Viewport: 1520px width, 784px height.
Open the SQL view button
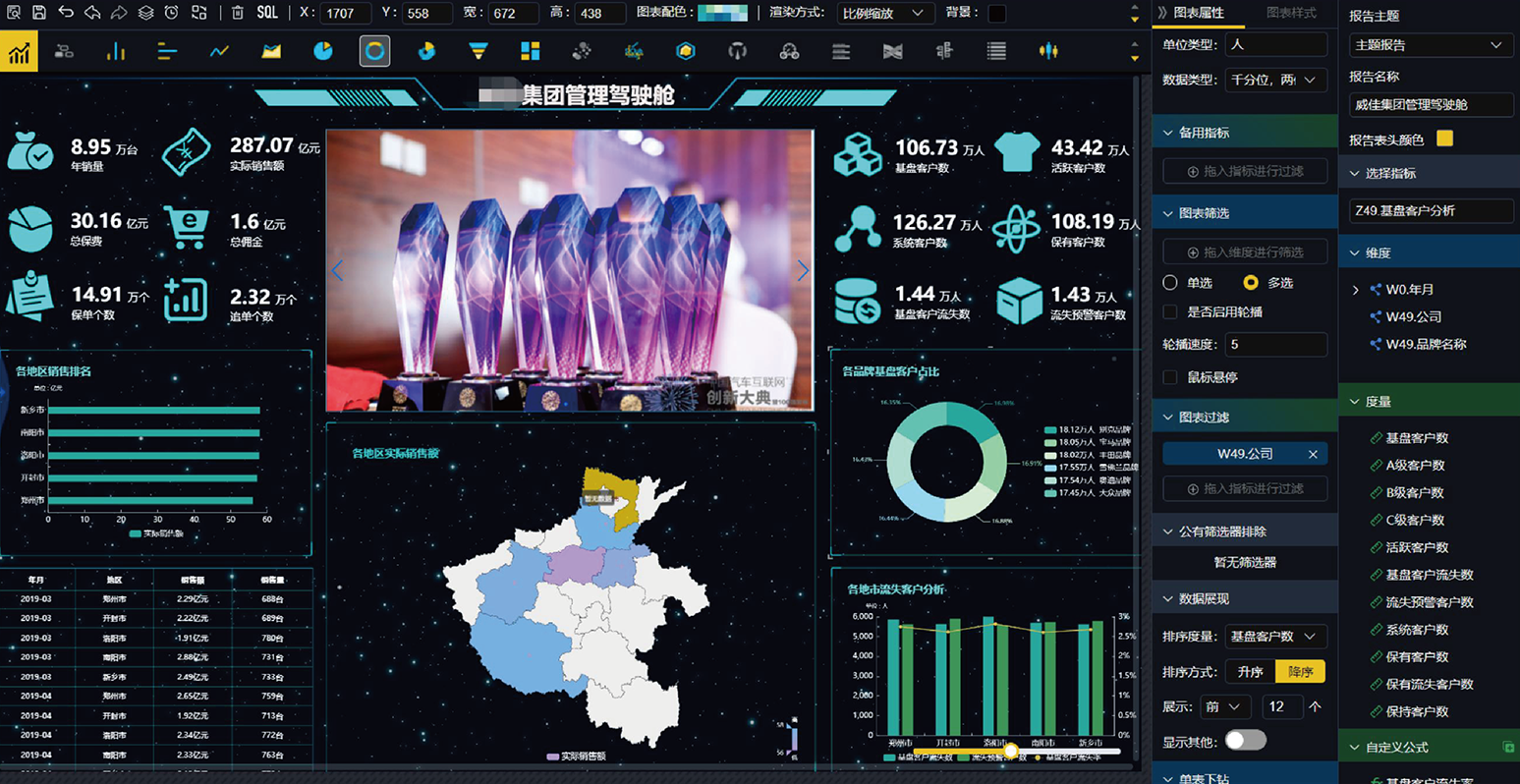(x=266, y=13)
